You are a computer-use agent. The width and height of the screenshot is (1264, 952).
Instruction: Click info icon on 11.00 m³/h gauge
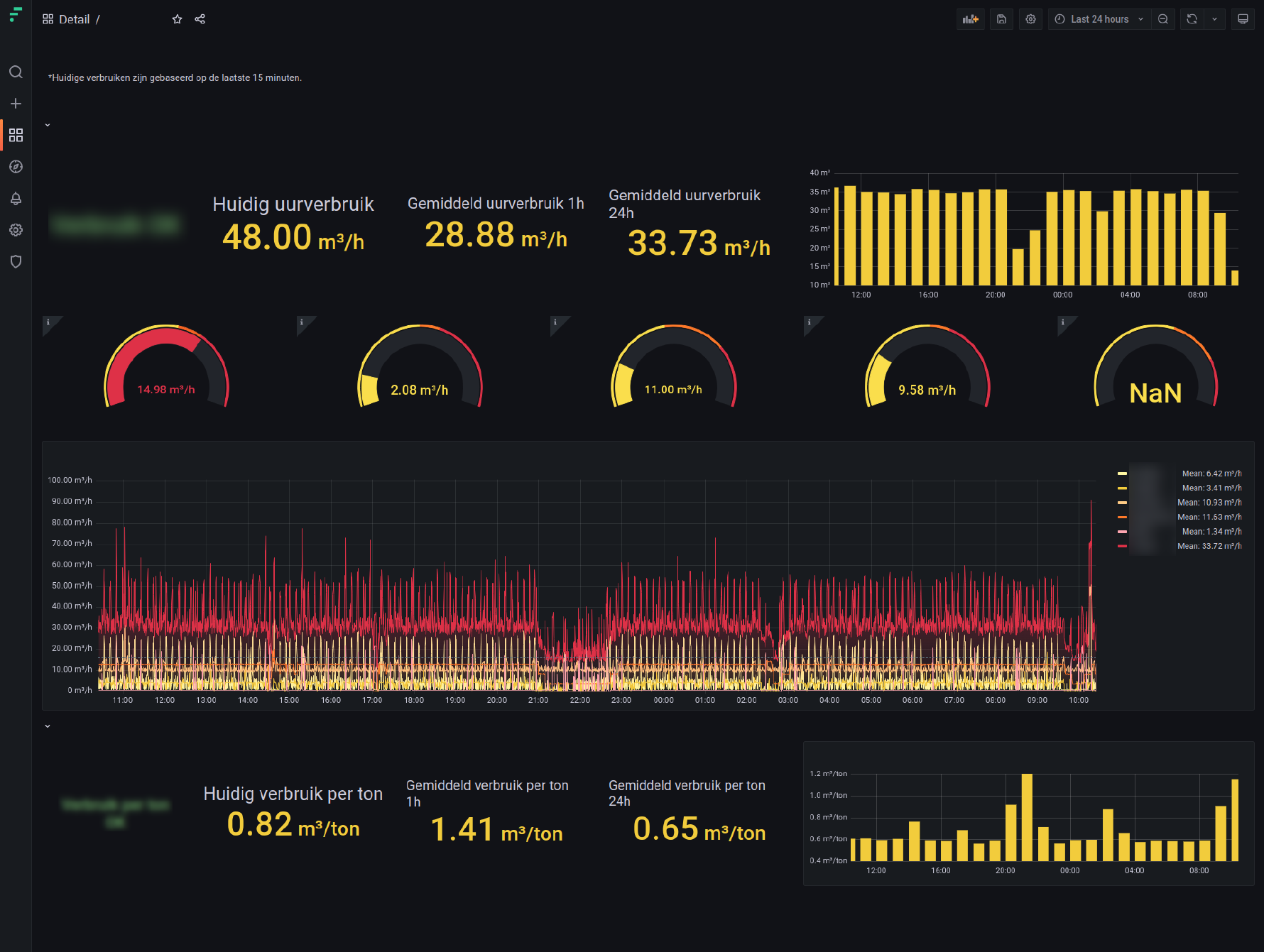point(555,322)
